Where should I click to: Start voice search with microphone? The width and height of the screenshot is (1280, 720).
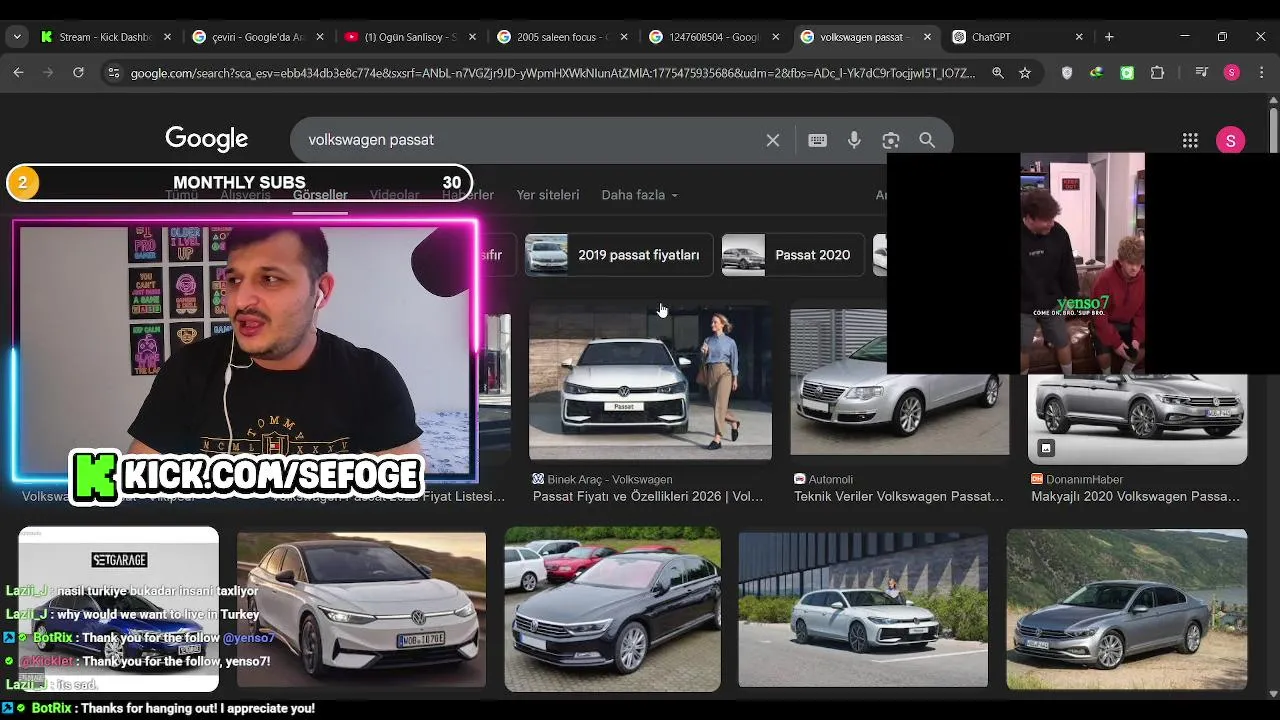coord(854,140)
